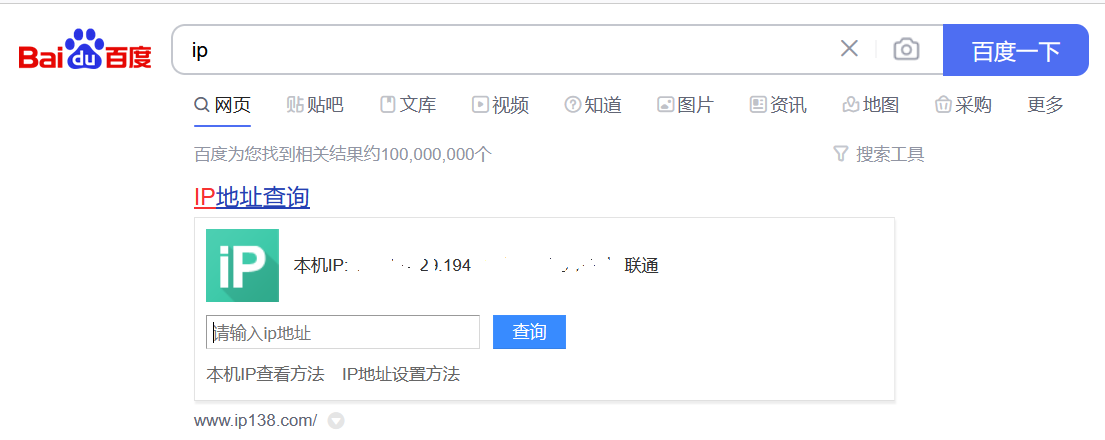The width and height of the screenshot is (1105, 440).
Task: Click the 联通 carrier text
Action: (641, 266)
